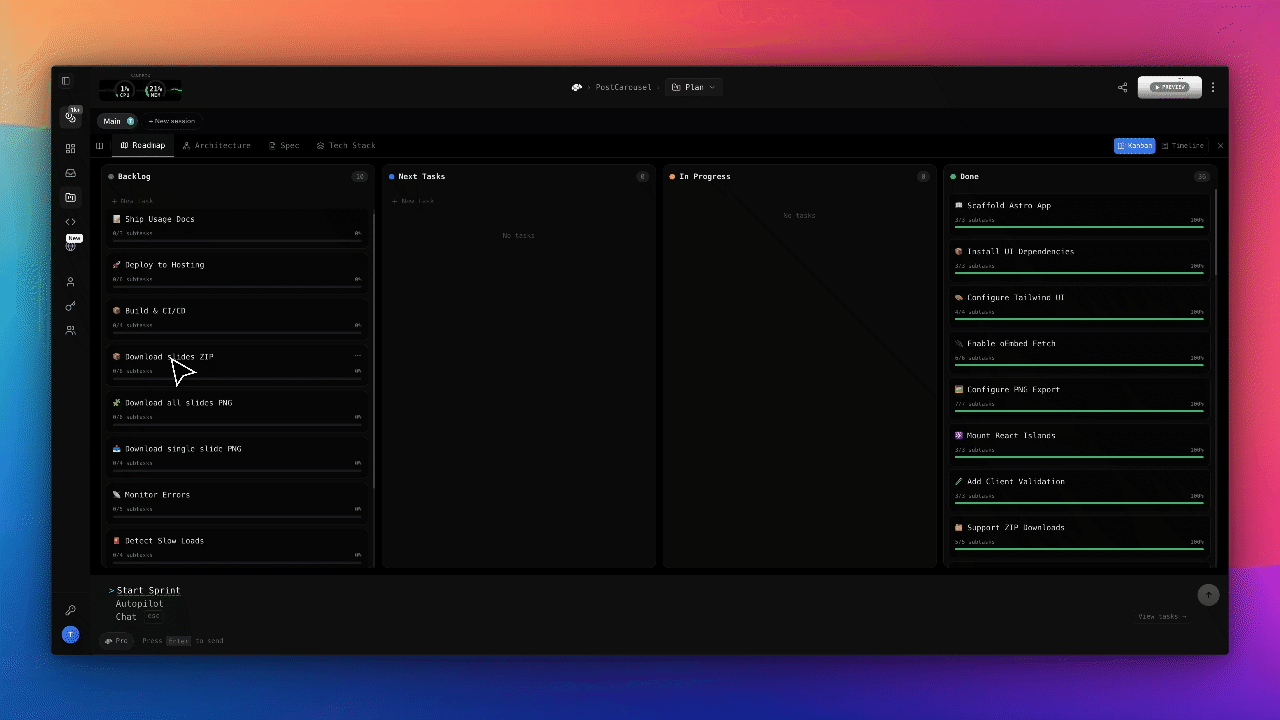Open the Plan dropdown in breadcrumb
The width and height of the screenshot is (1280, 720).
693,87
